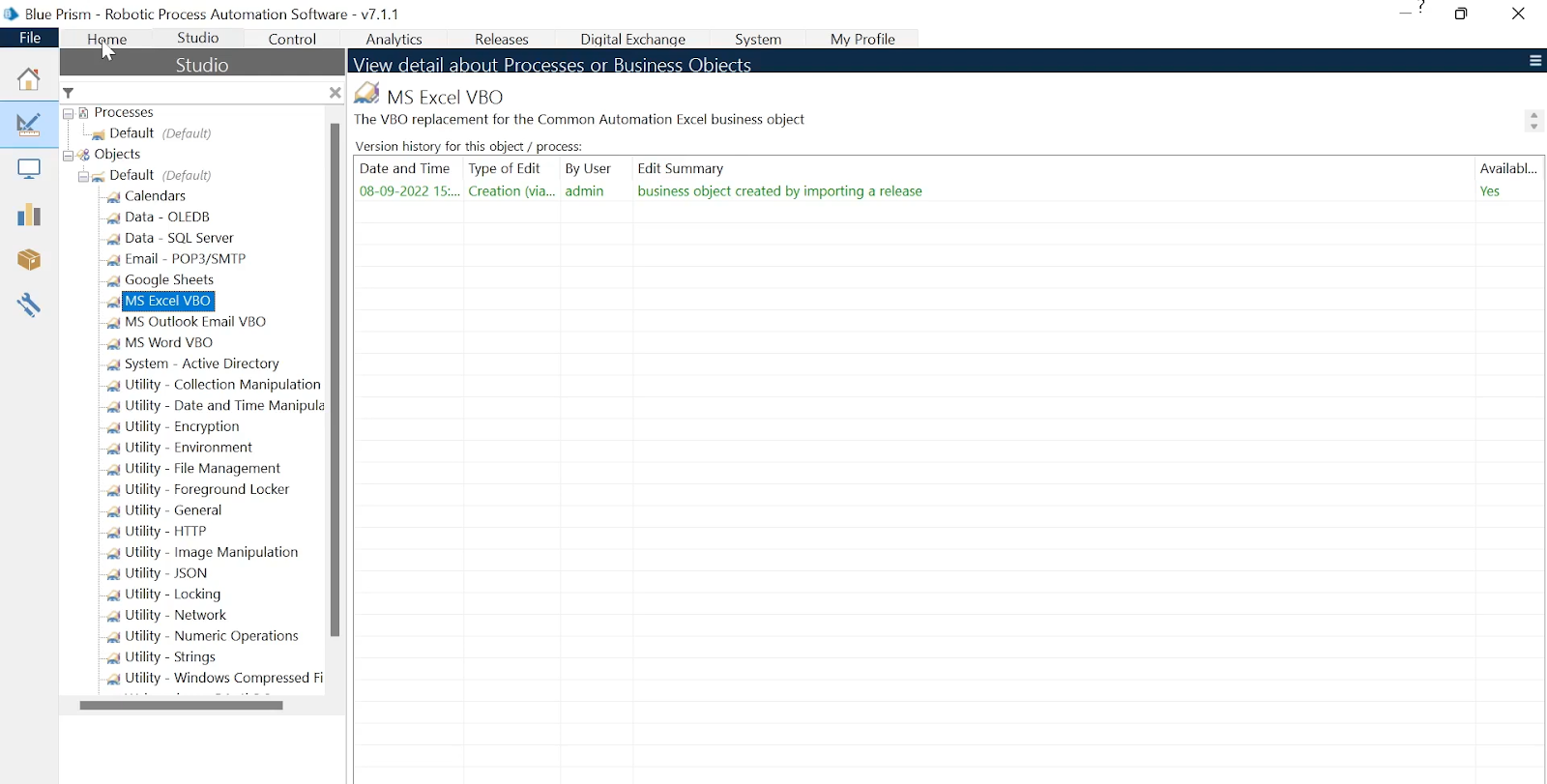Click the Google Sheets object icon
Screen dimensions: 1547x784
113,280
